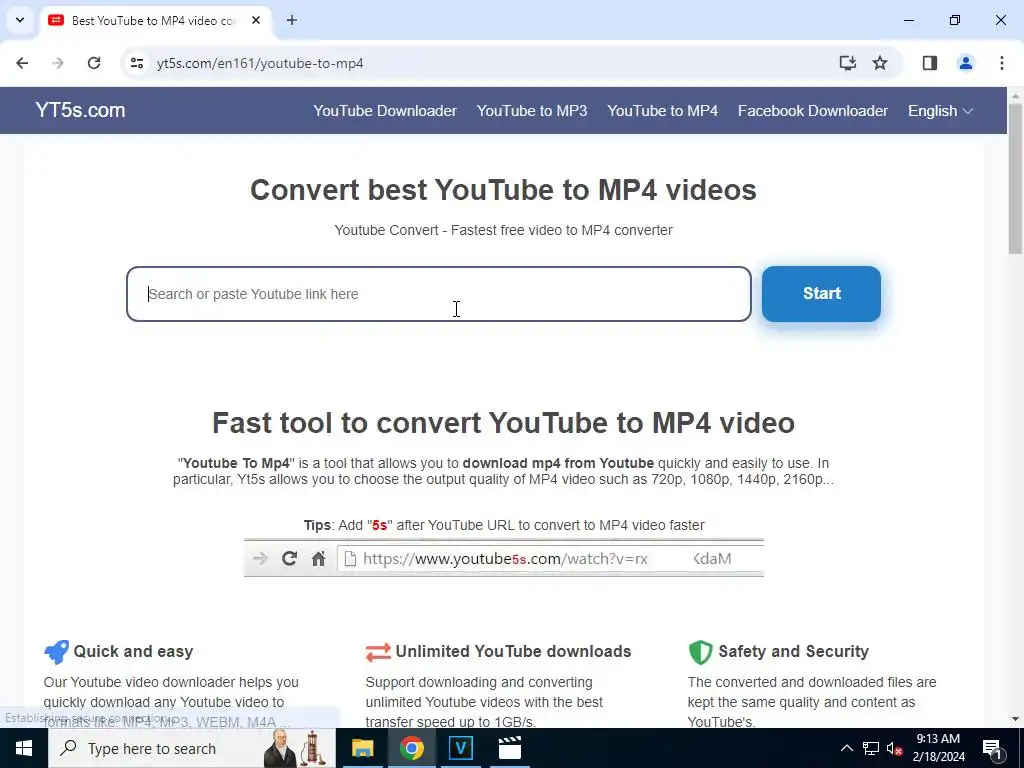The image size is (1024, 768).
Task: Click the Safety and Security heading
Action: (793, 652)
